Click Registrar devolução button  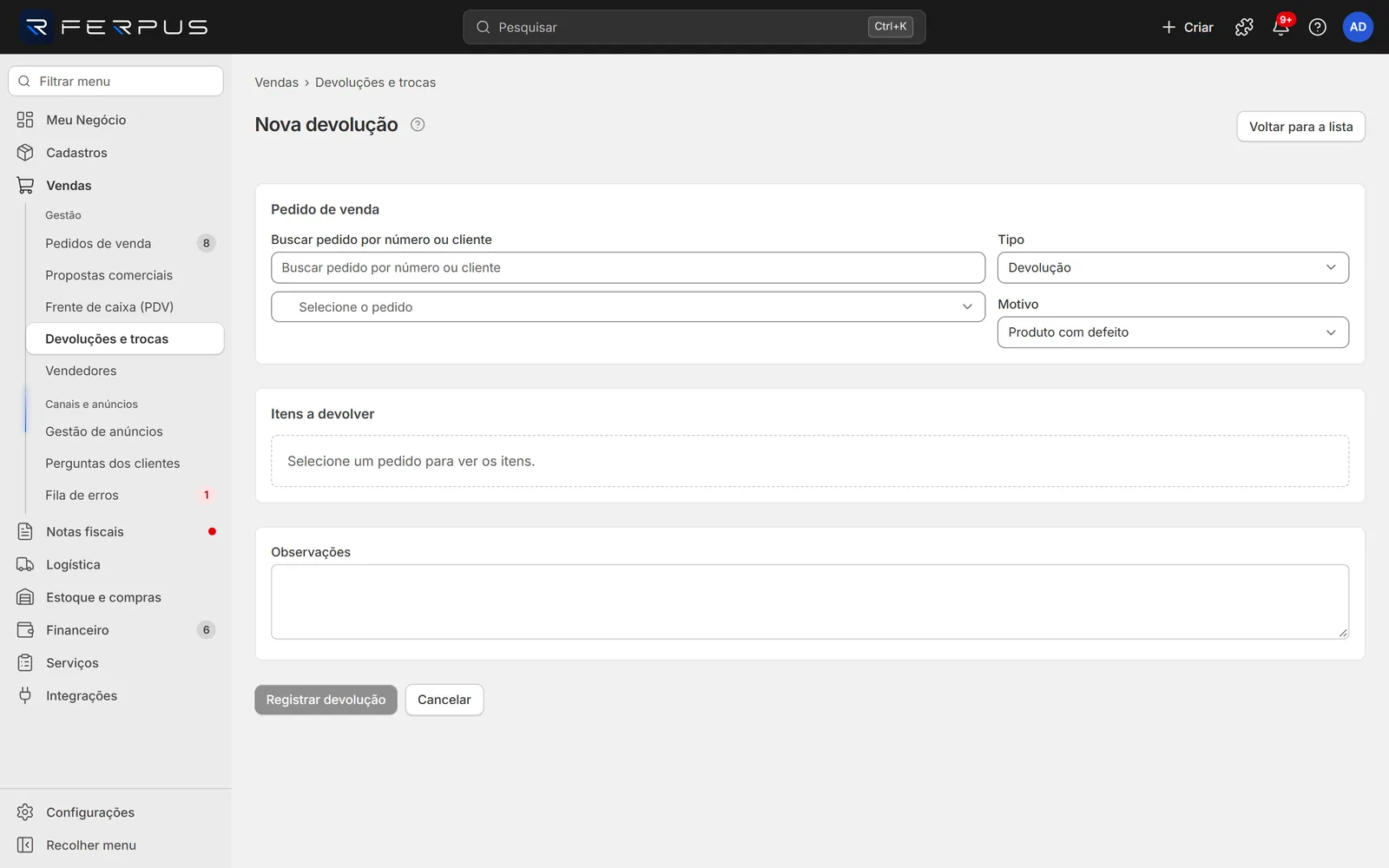point(326,700)
